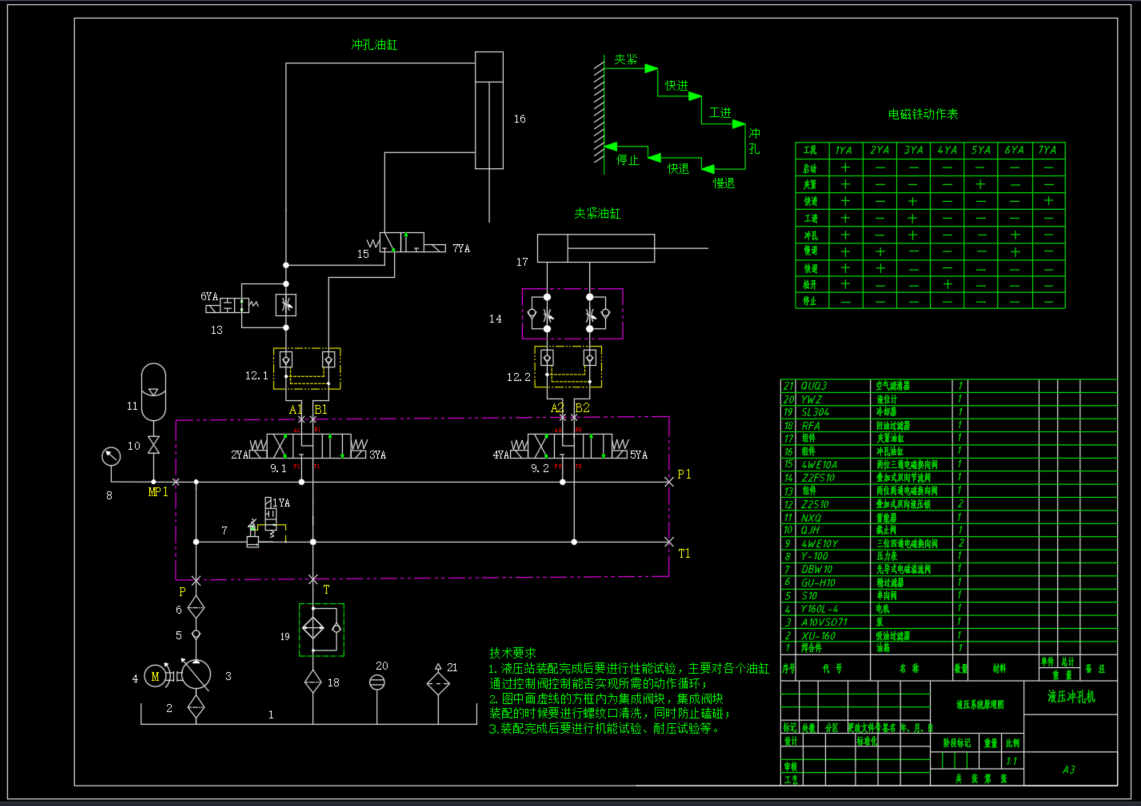Pick the shut-off valve symbol numbered 10
This screenshot has height=806, width=1141.
[x=154, y=444]
